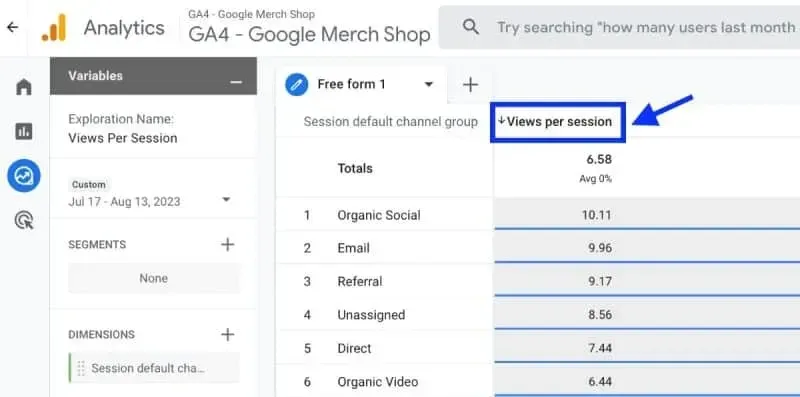Click the Jul 17 - Aug 13, 2023 date range
This screenshot has width=800, height=397.
(x=124, y=202)
